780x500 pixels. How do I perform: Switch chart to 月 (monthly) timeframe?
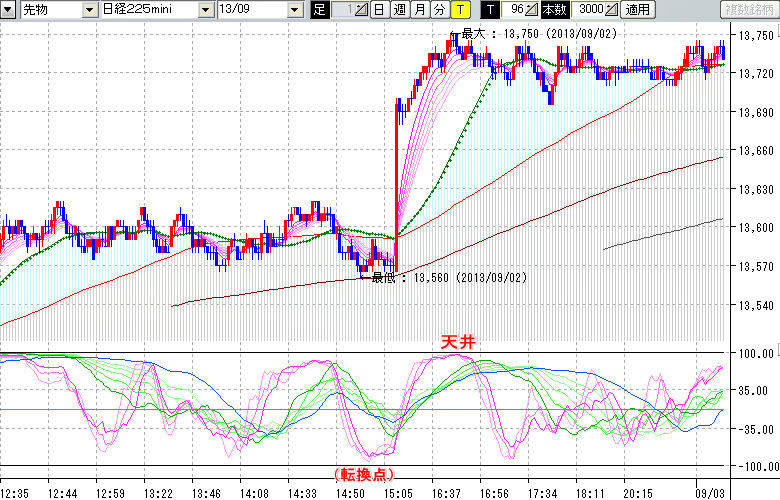coord(419,10)
